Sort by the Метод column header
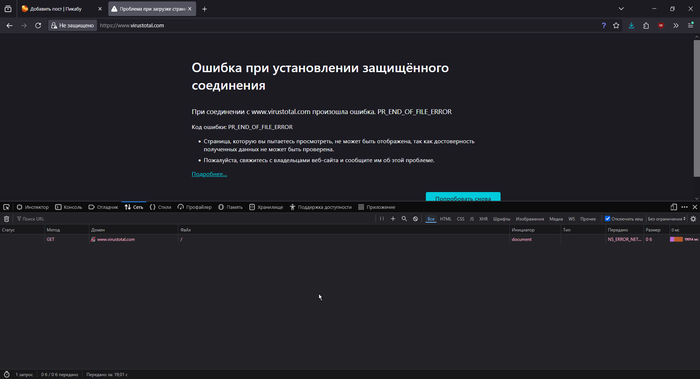The width and height of the screenshot is (700, 379). coord(67,230)
